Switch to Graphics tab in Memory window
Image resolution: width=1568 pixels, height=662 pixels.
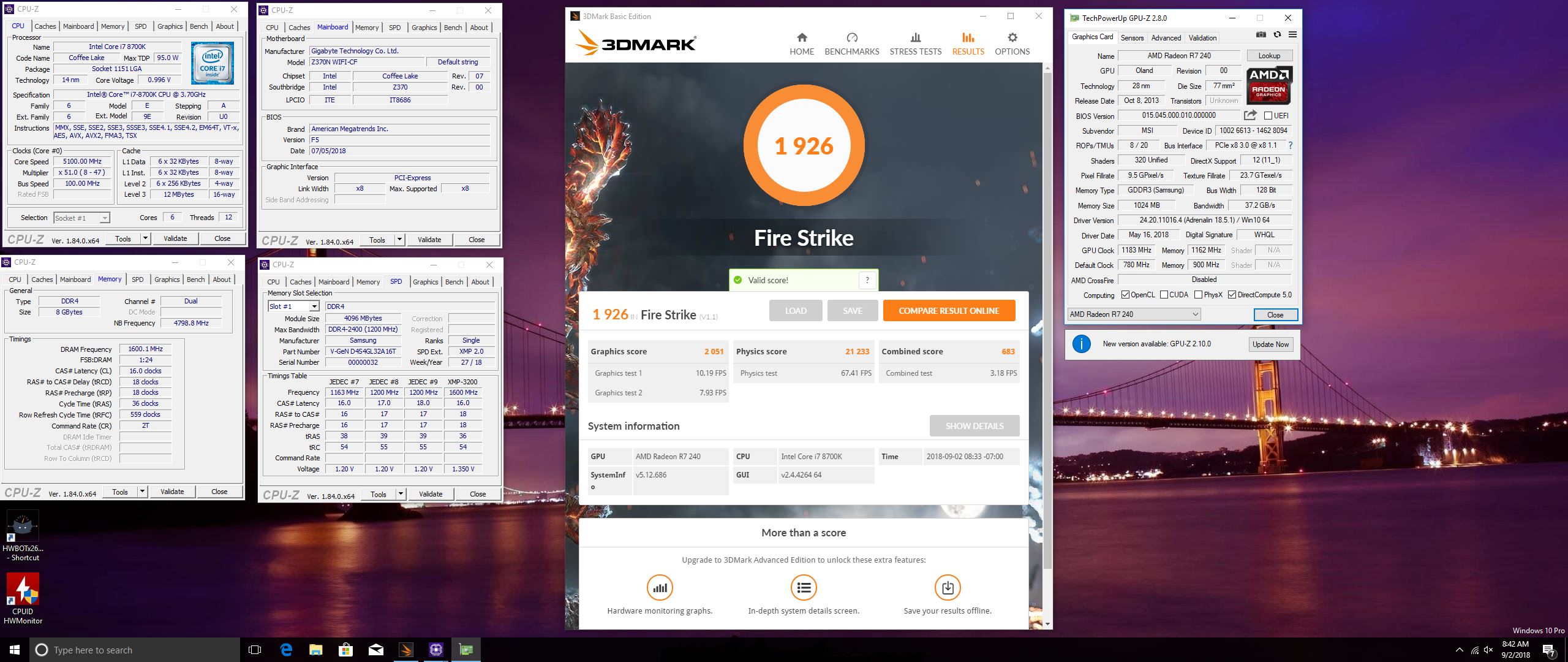click(x=167, y=280)
